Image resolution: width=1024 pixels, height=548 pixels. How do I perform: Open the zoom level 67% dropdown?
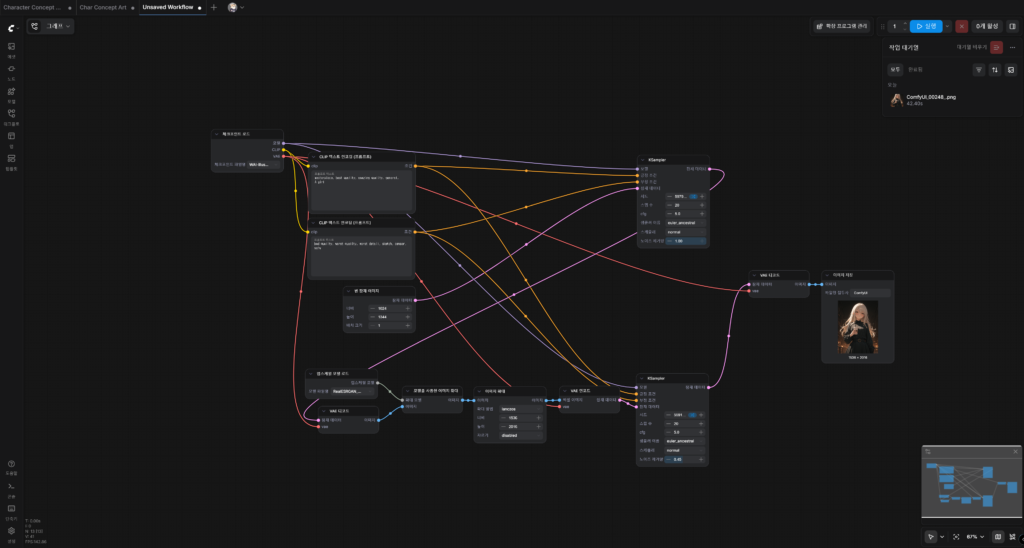click(975, 536)
